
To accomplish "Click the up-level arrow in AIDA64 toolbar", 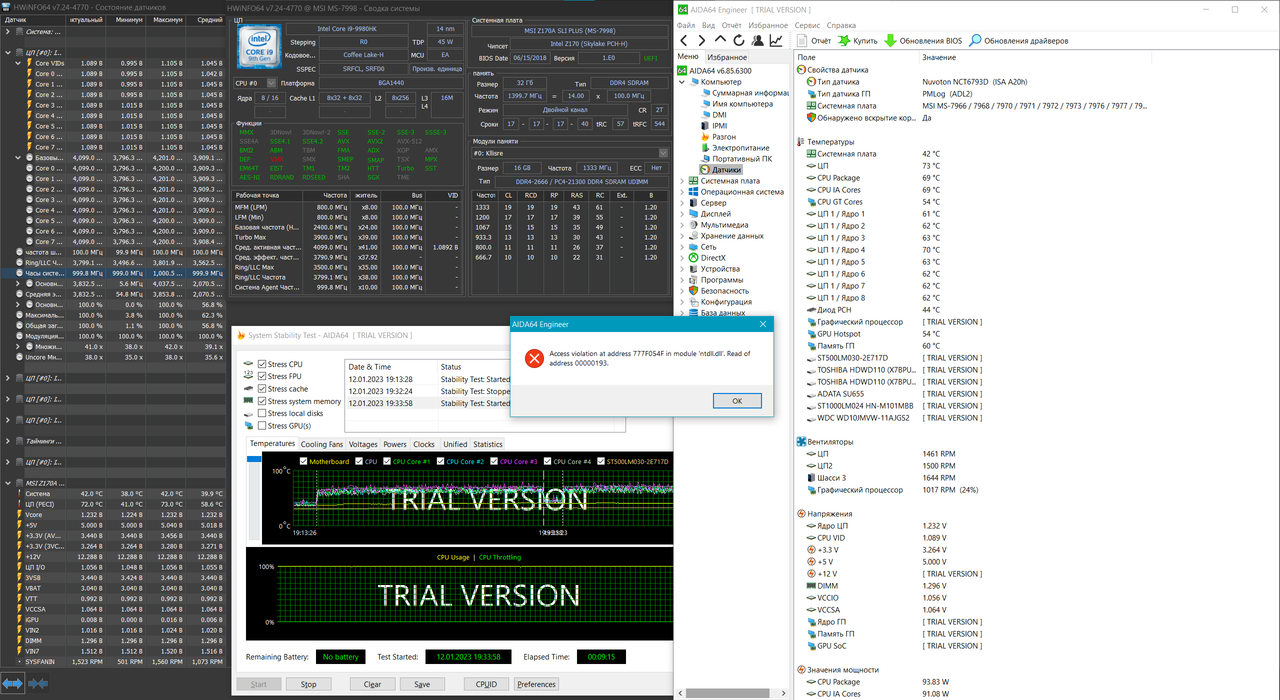I will click(x=720, y=41).
